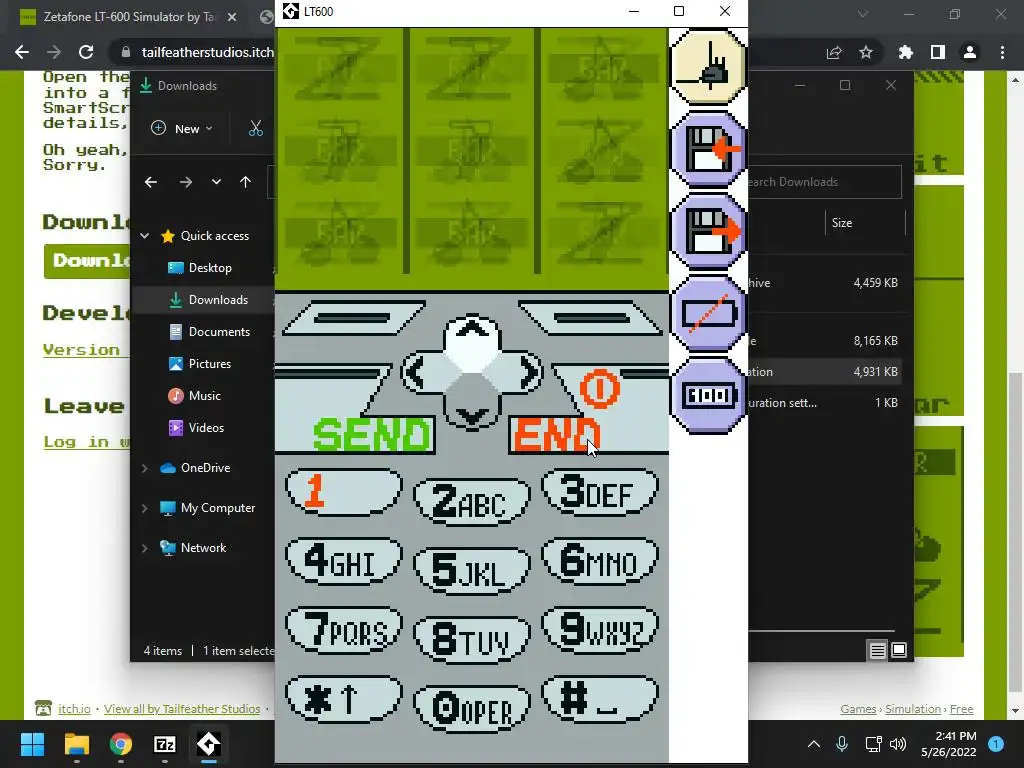Bookmark this page with star icon
The image size is (1024, 768).
(866, 52)
